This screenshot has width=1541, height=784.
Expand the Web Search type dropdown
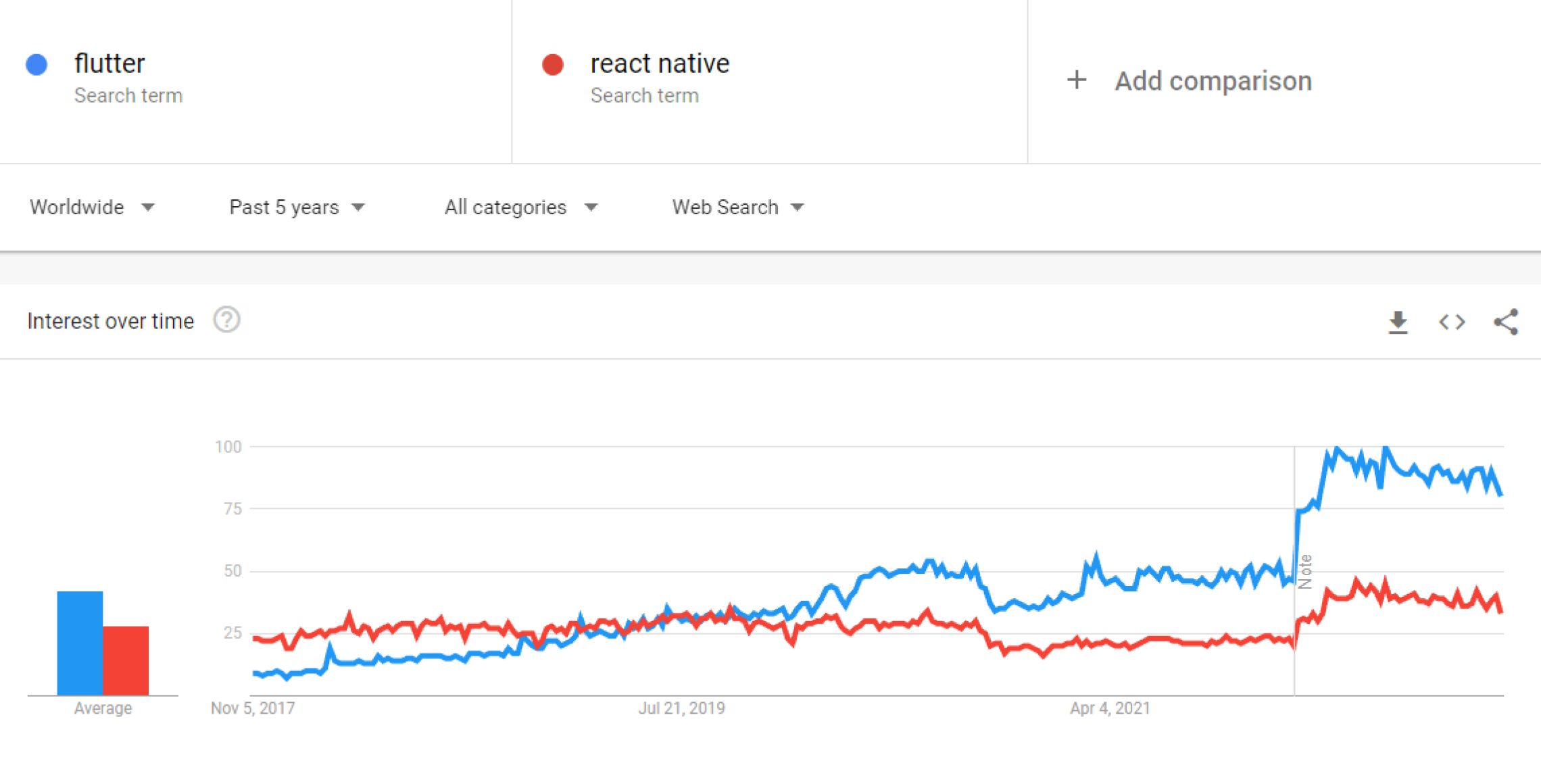[x=737, y=207]
